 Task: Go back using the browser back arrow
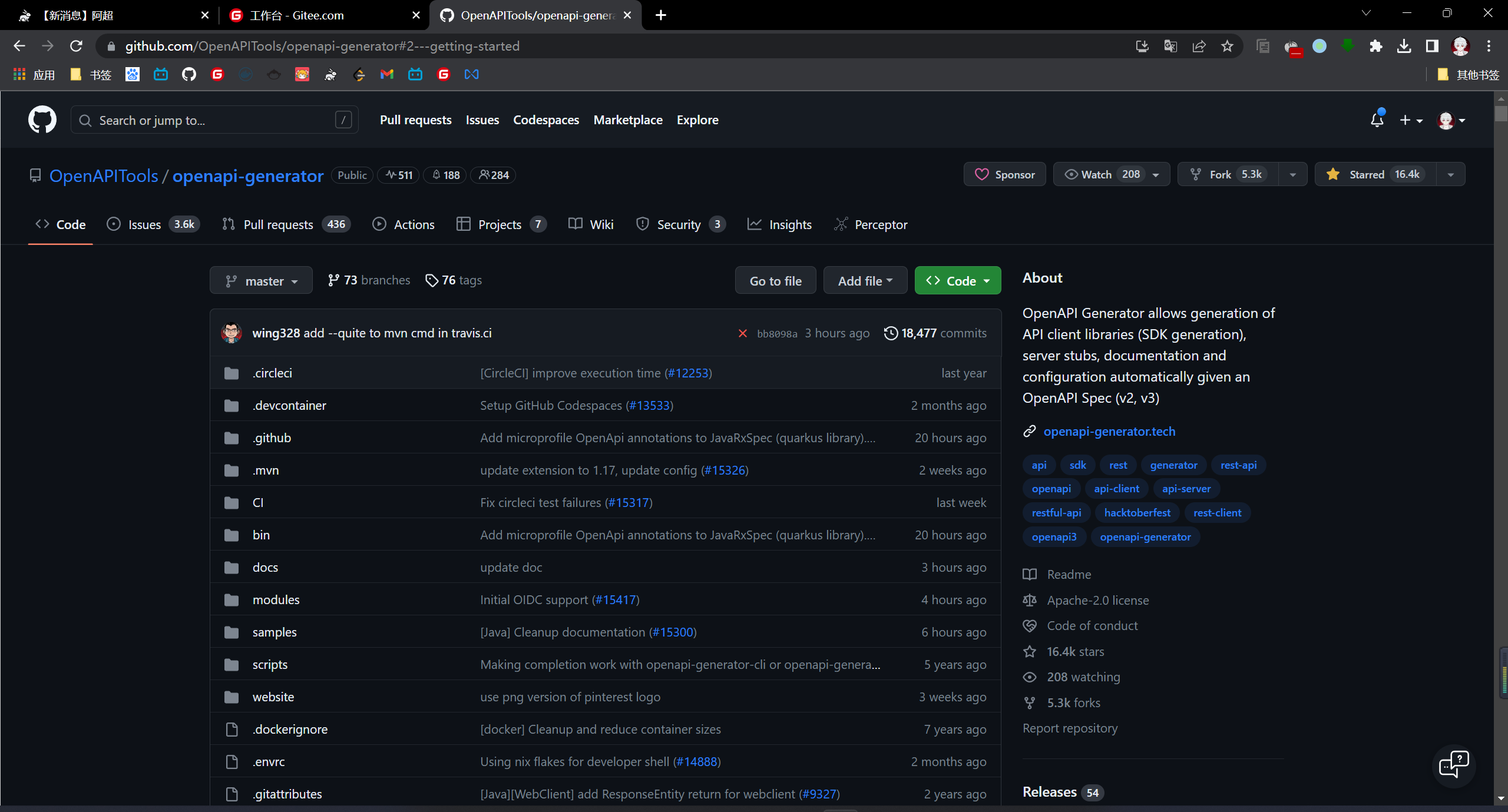pos(19,46)
